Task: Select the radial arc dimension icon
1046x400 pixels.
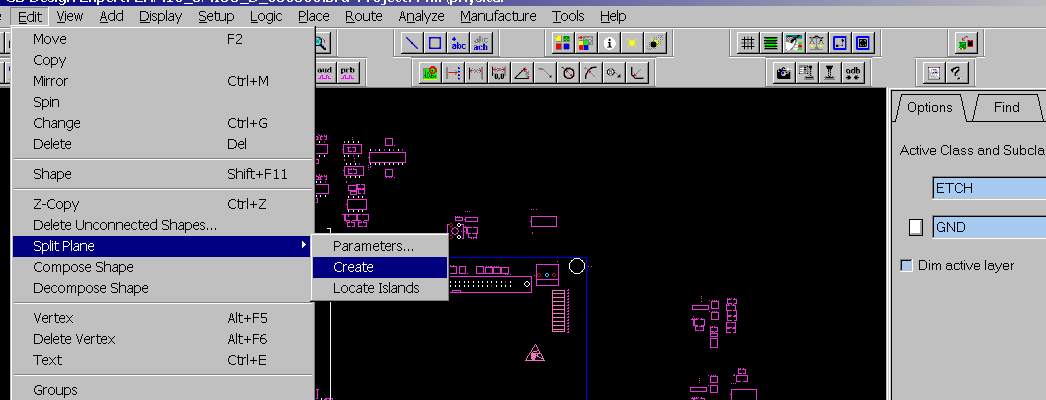Action: point(591,73)
